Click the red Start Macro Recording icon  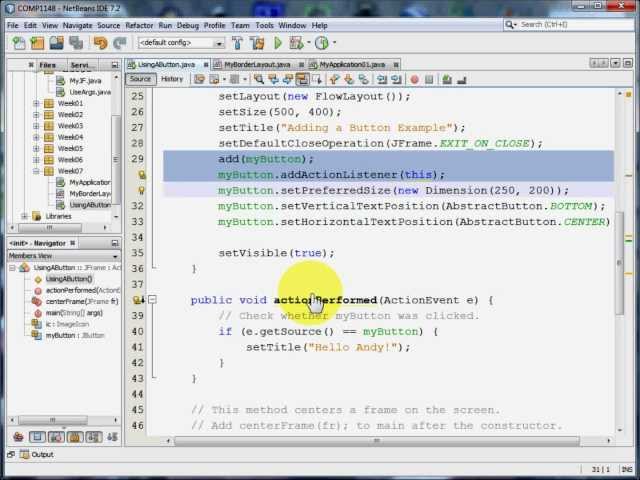click(x=414, y=80)
